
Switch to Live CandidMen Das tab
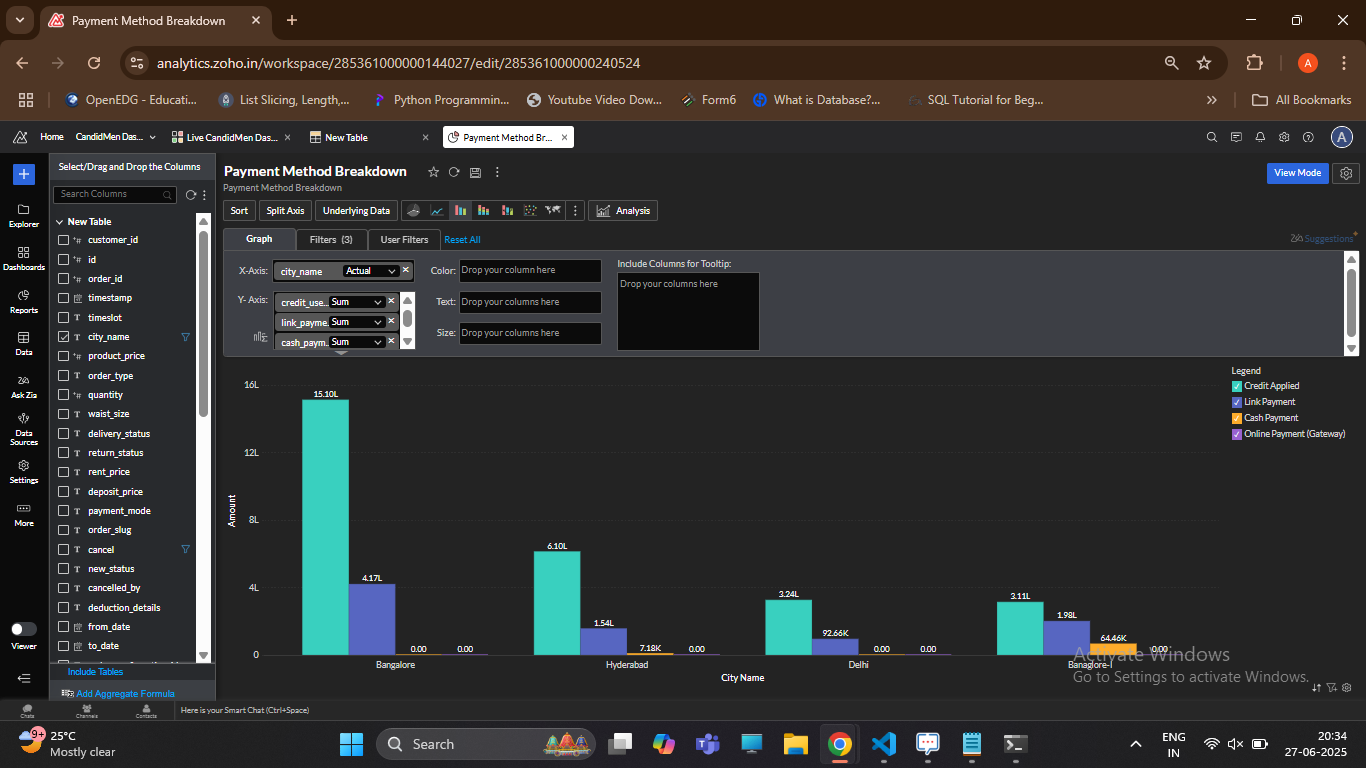pyautogui.click(x=231, y=137)
